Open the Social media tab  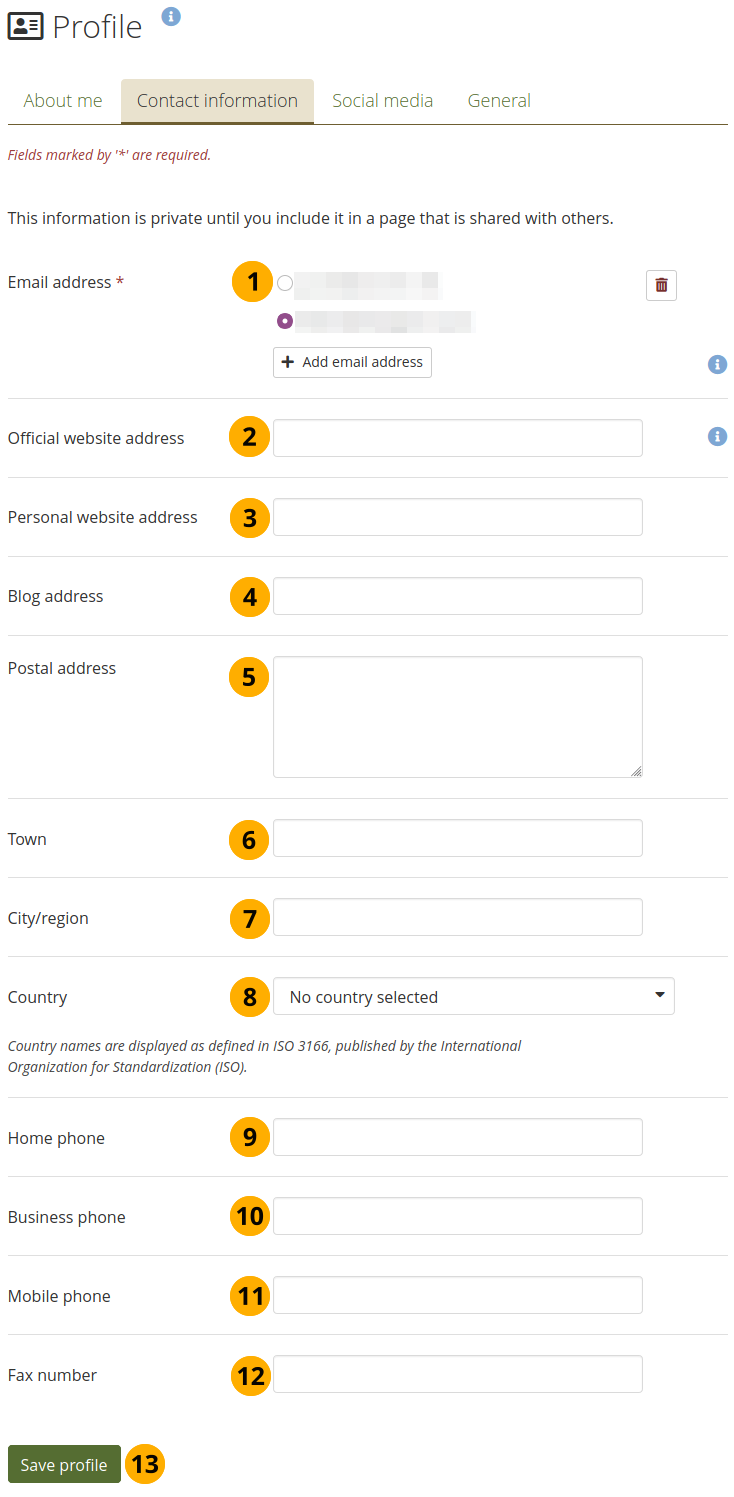[x=382, y=101]
